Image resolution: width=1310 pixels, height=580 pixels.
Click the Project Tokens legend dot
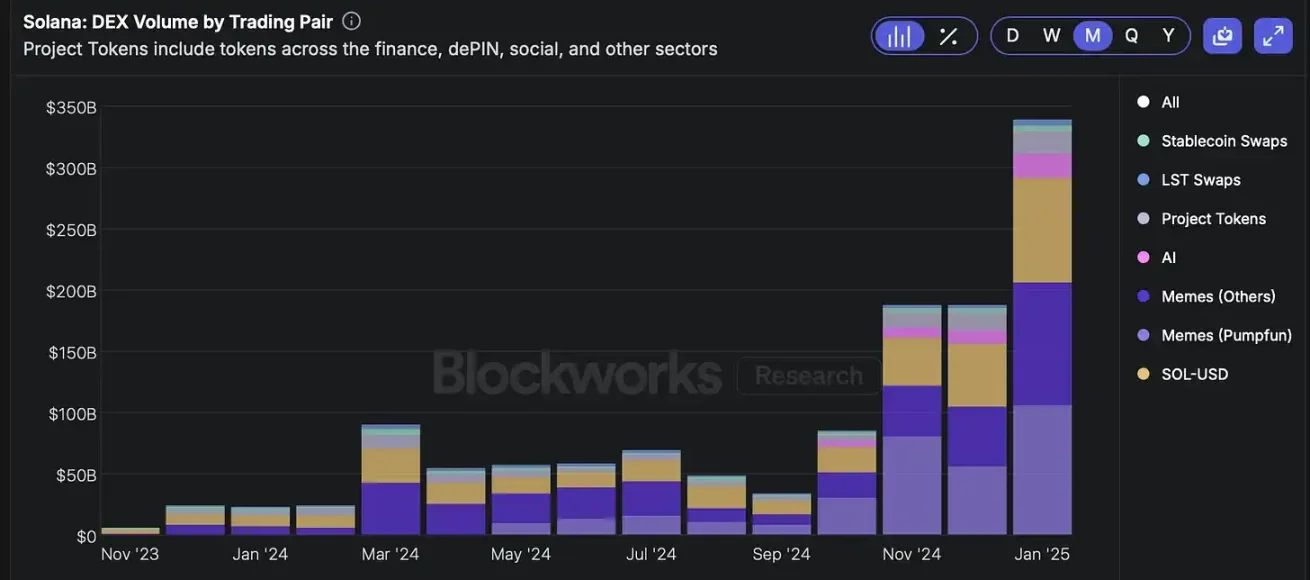[1143, 219]
